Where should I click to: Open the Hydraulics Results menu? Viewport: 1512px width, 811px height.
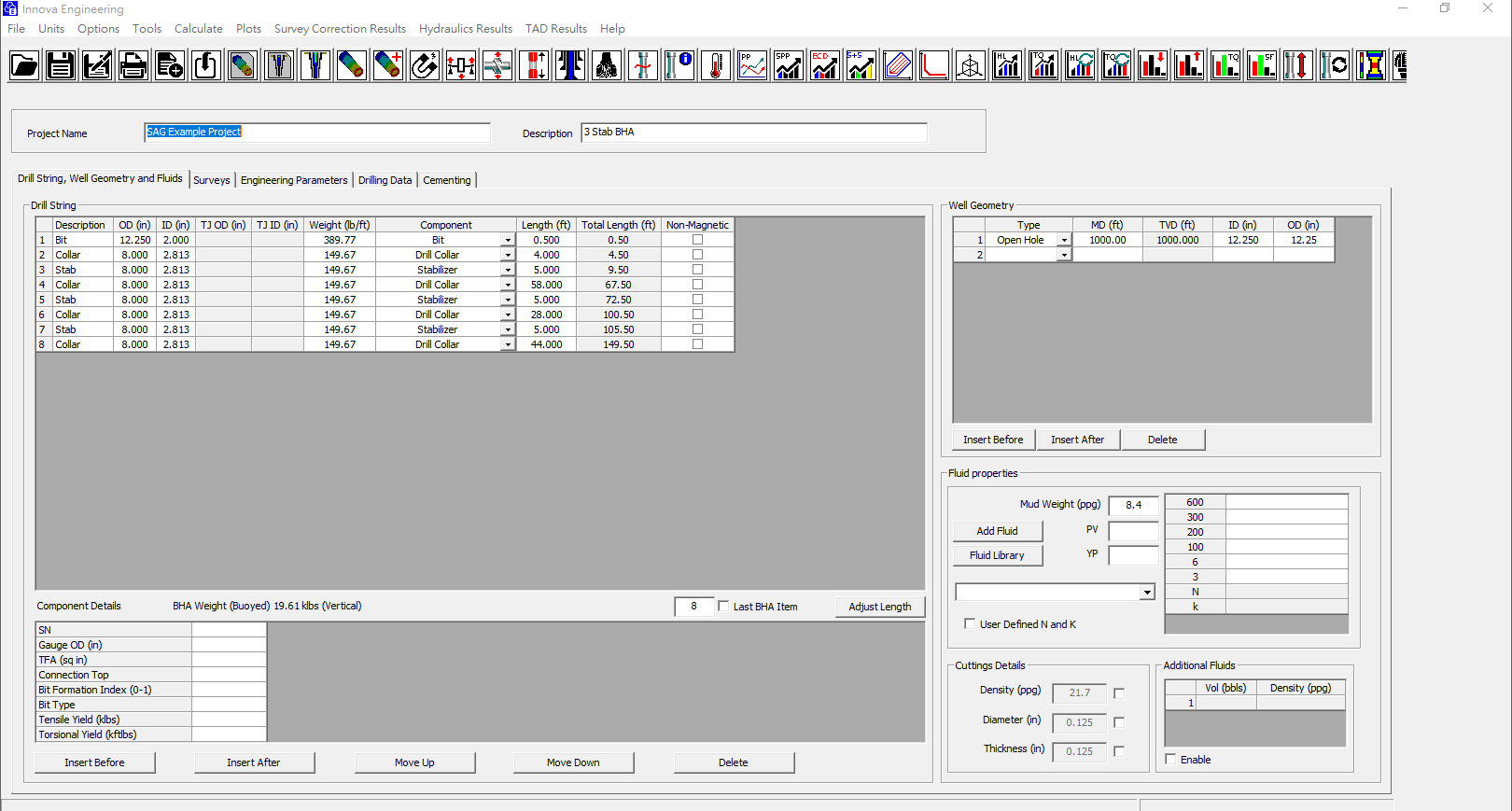(x=466, y=29)
